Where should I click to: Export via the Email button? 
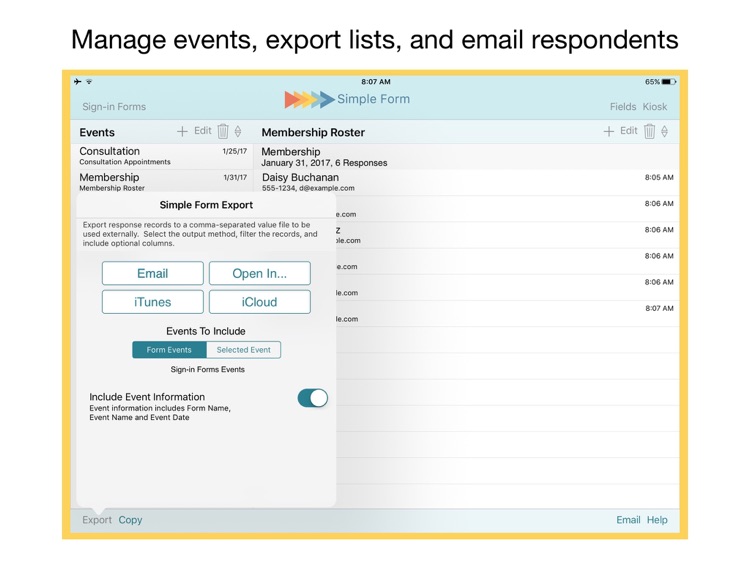tap(153, 273)
